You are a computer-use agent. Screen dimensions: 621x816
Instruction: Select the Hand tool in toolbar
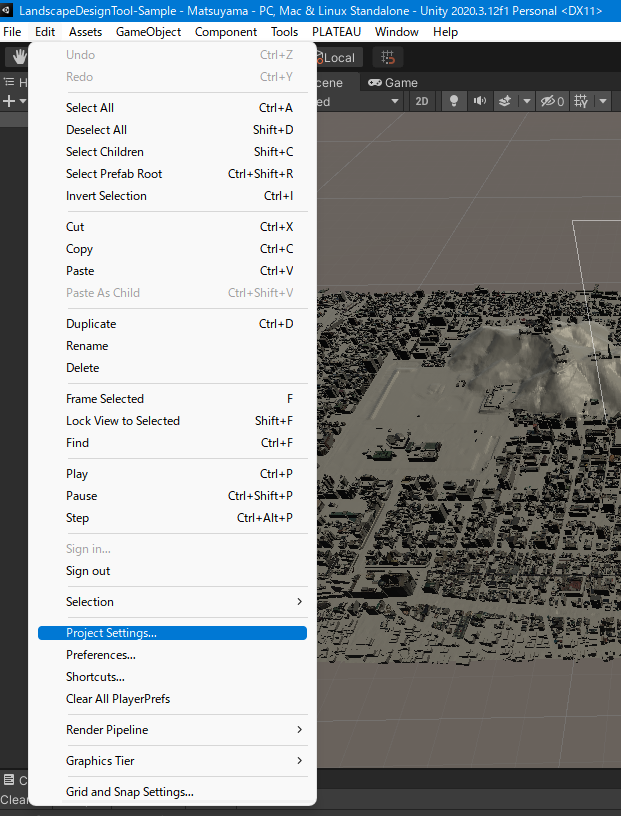(x=19, y=58)
